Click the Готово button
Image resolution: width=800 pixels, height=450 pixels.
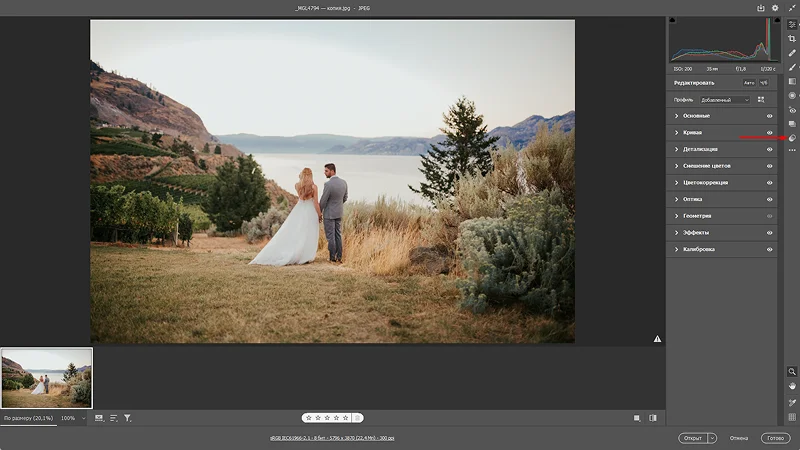click(x=776, y=438)
